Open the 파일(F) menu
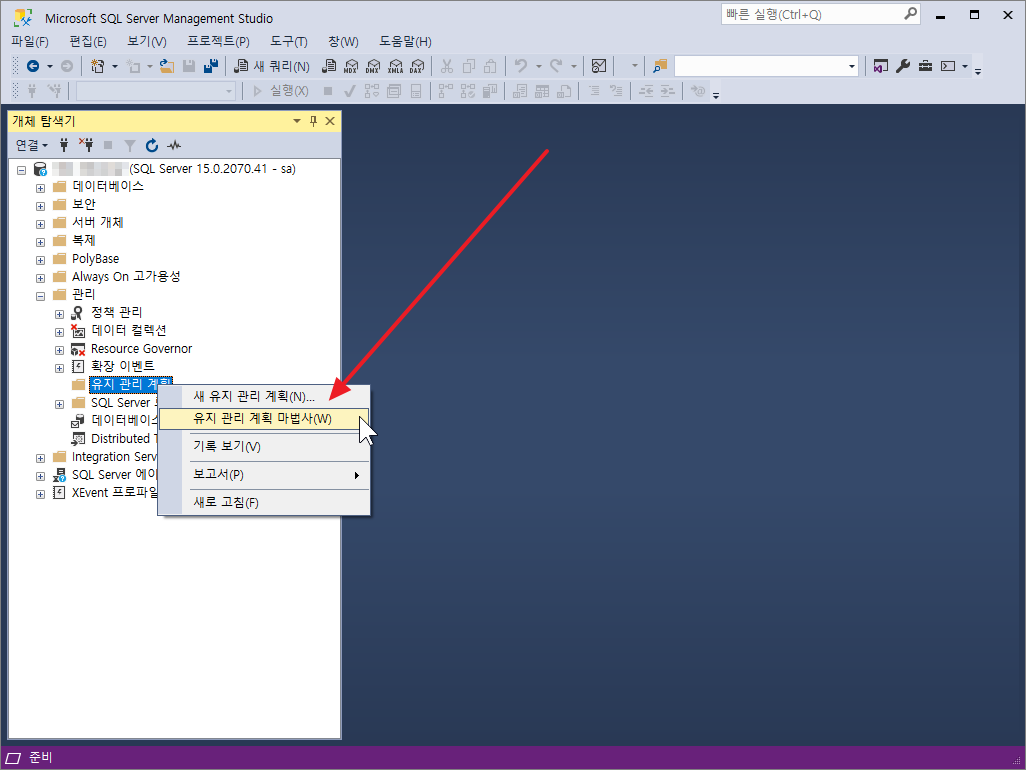This screenshot has height=770, width=1026. (30, 42)
